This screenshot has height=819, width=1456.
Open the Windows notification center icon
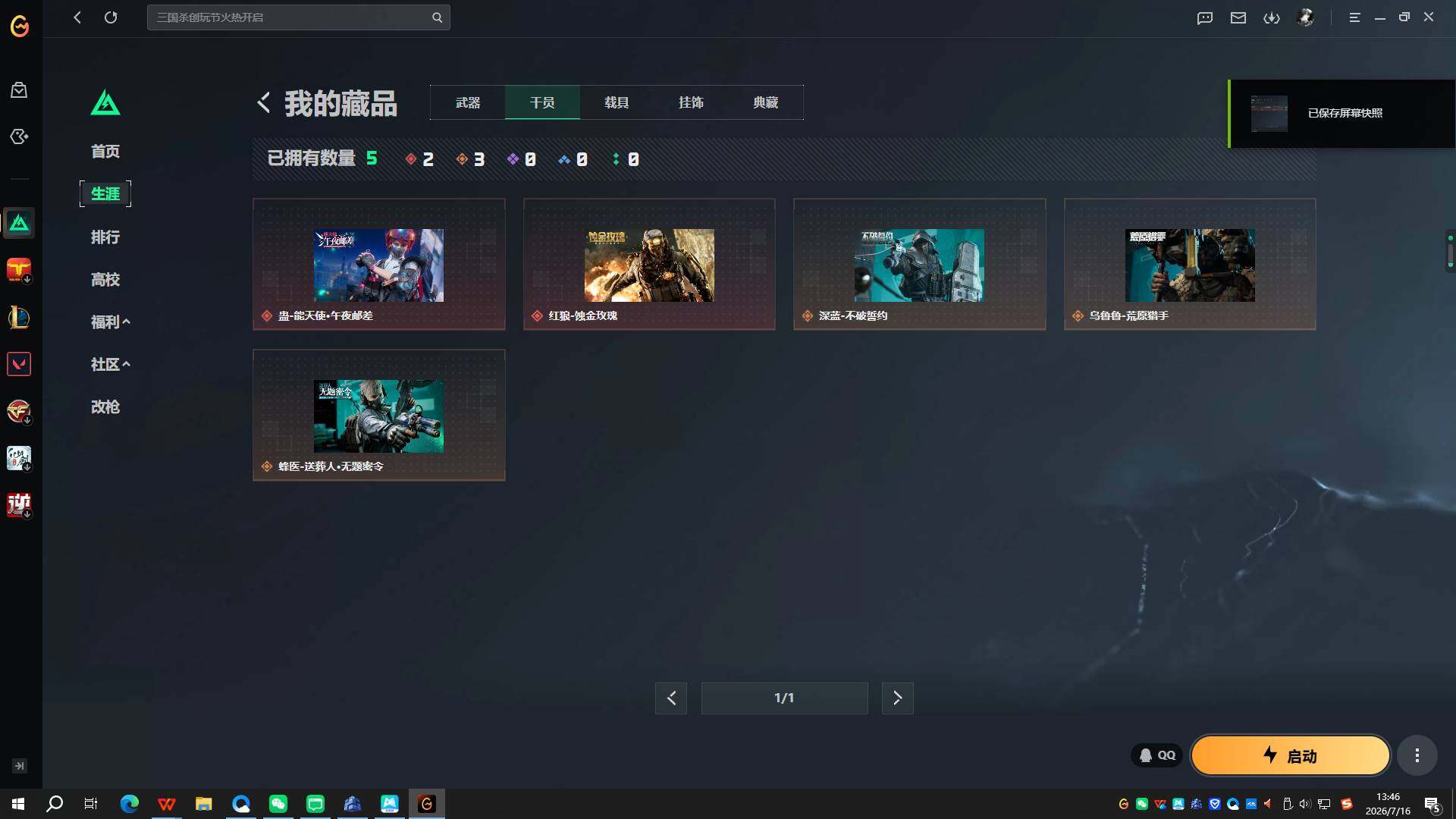point(1432,805)
